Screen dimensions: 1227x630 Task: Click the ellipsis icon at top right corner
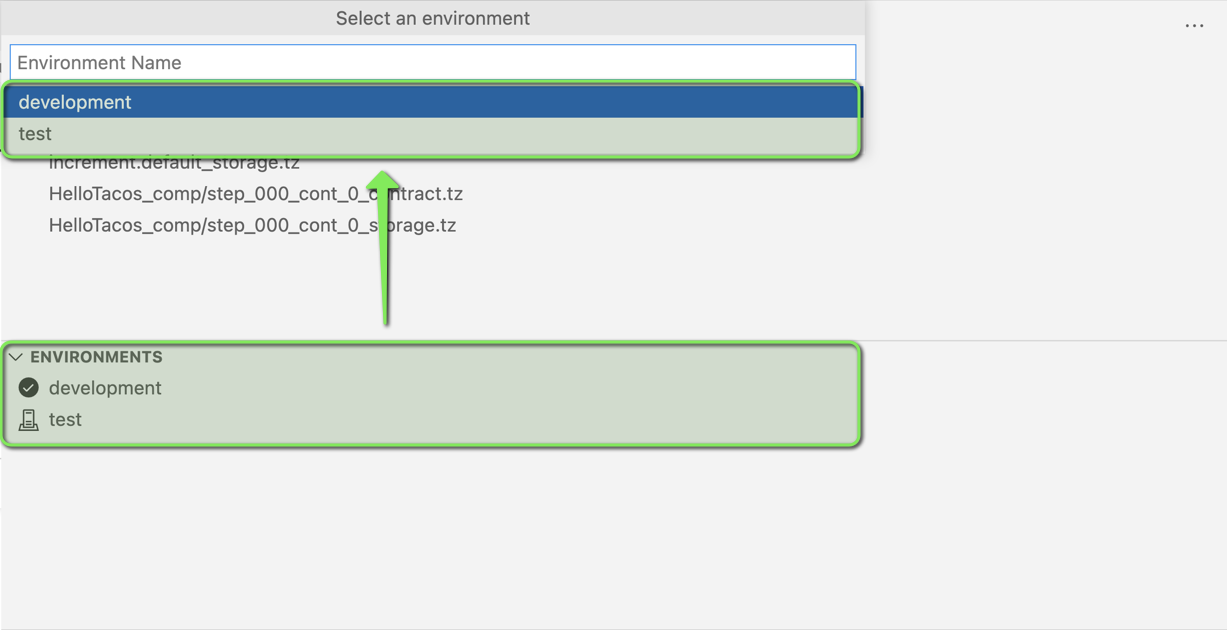pyautogui.click(x=1194, y=25)
